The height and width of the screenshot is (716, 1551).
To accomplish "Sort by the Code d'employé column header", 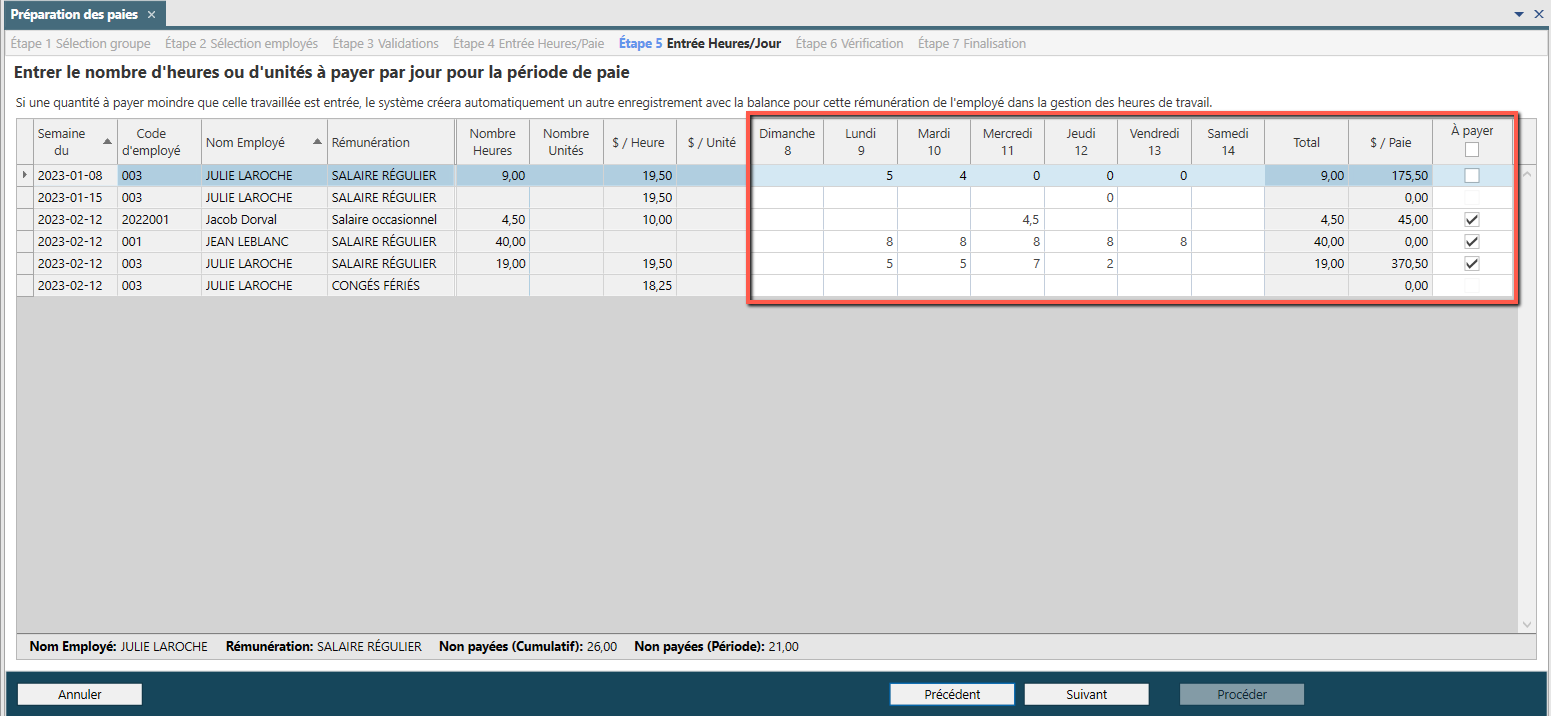I will (159, 142).
